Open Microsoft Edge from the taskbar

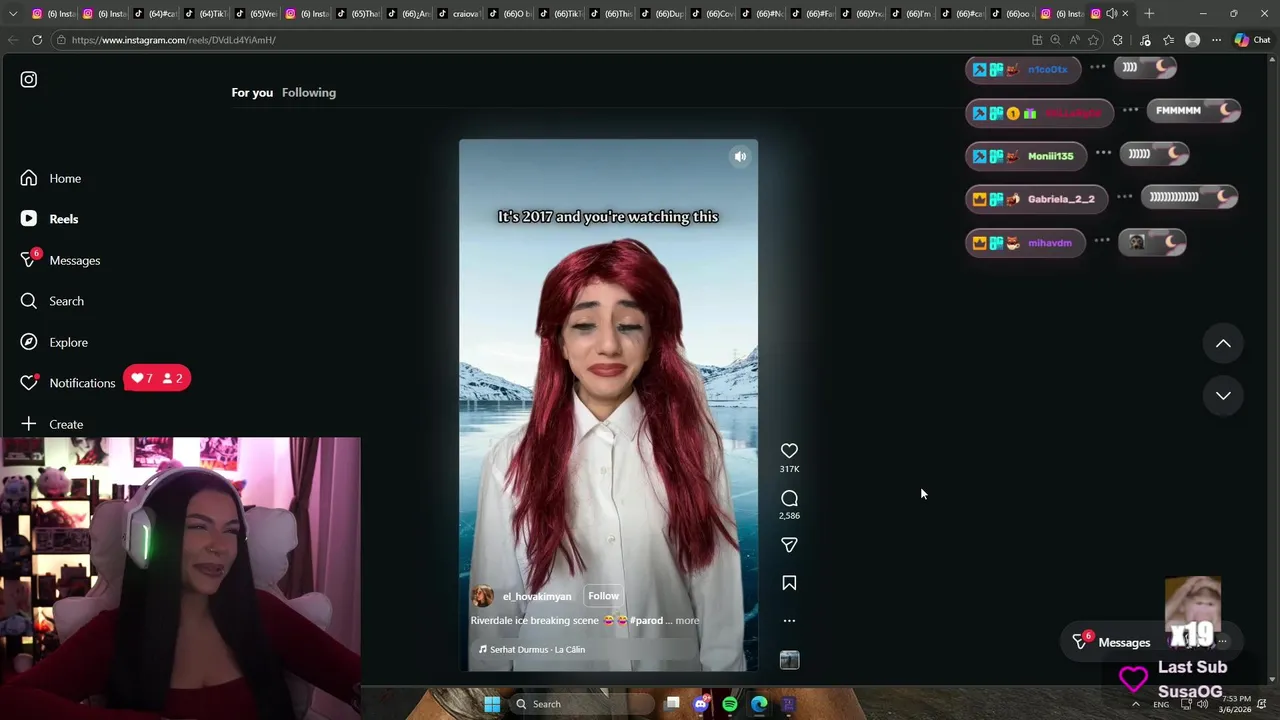click(x=759, y=704)
